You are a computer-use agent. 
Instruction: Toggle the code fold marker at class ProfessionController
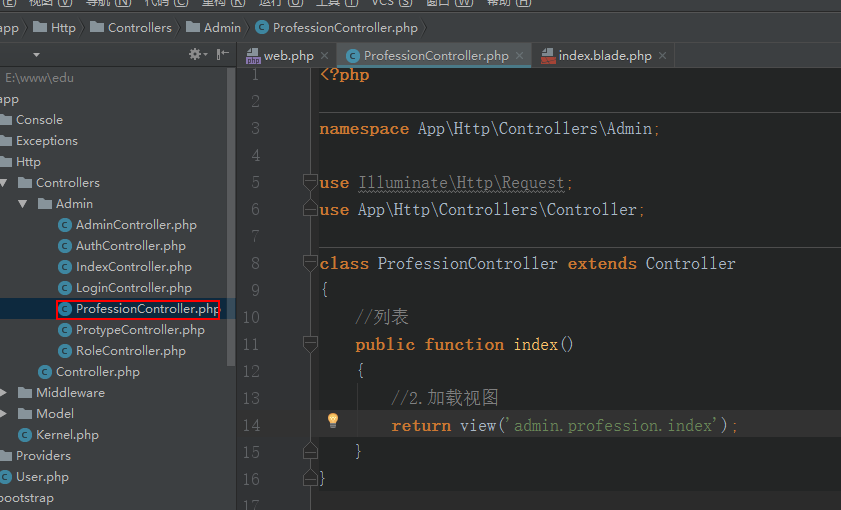(x=310, y=263)
